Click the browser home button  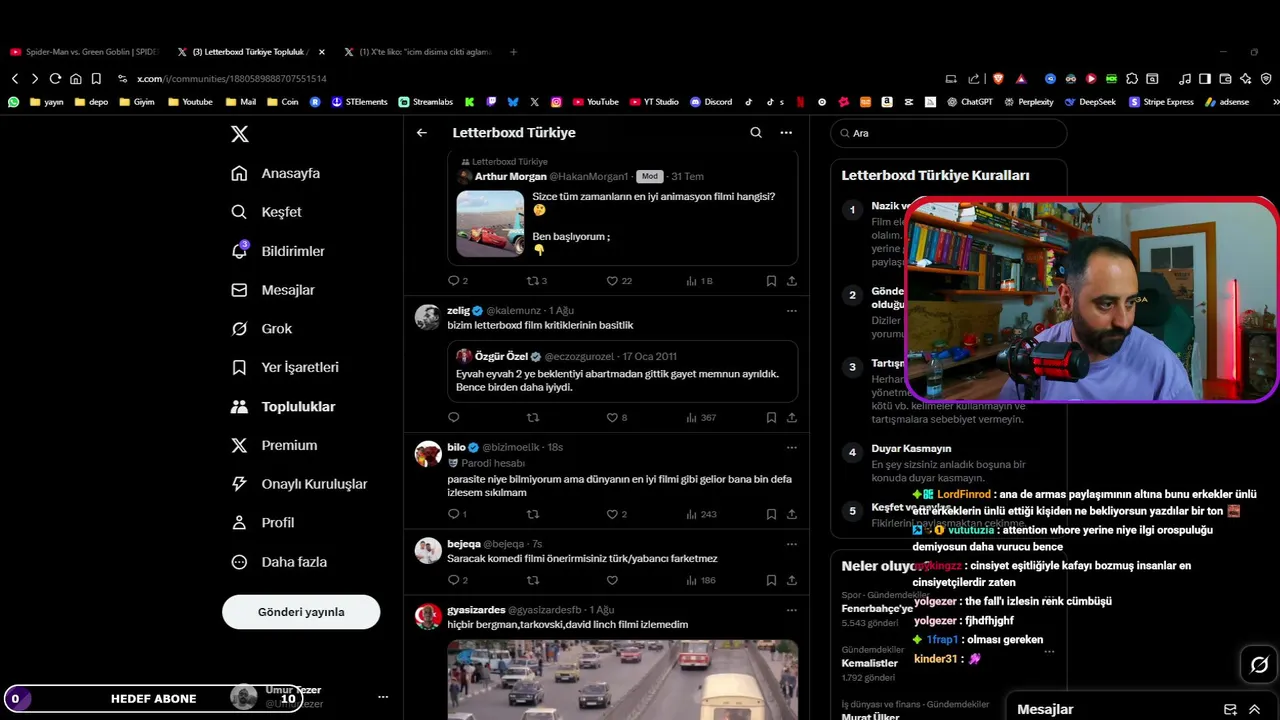click(75, 79)
